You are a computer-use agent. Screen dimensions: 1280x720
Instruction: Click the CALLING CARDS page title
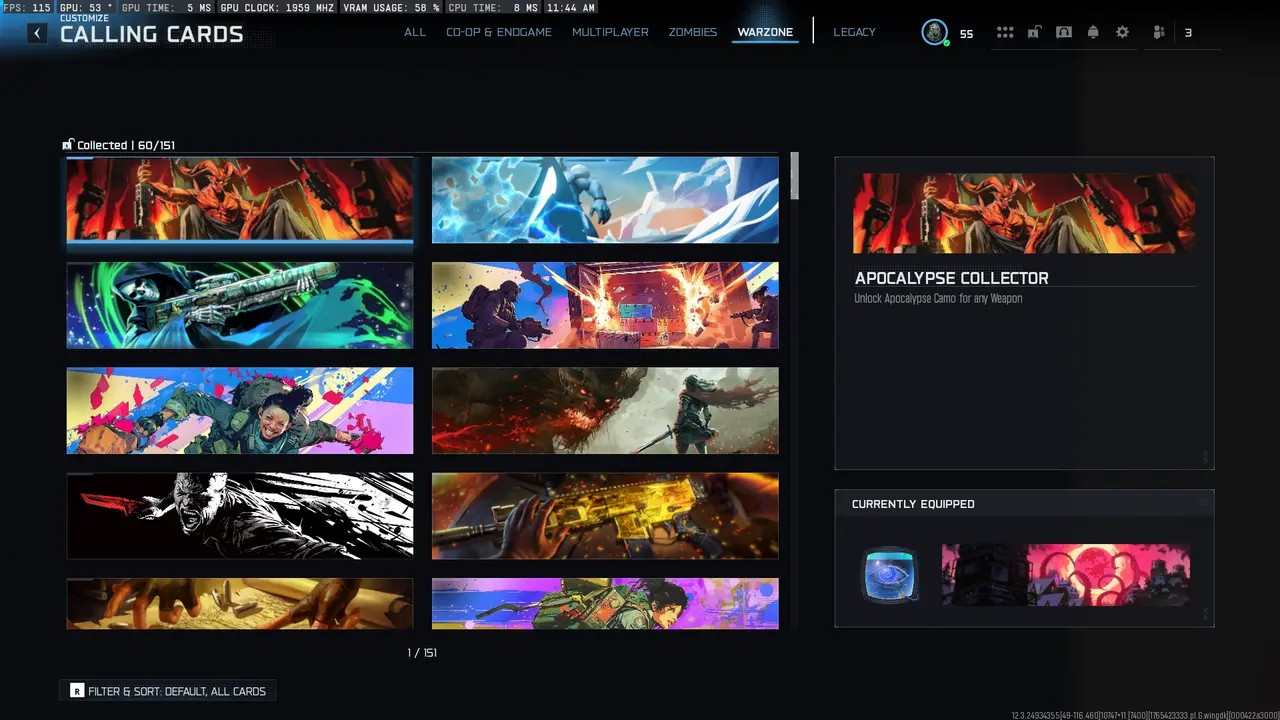point(152,34)
